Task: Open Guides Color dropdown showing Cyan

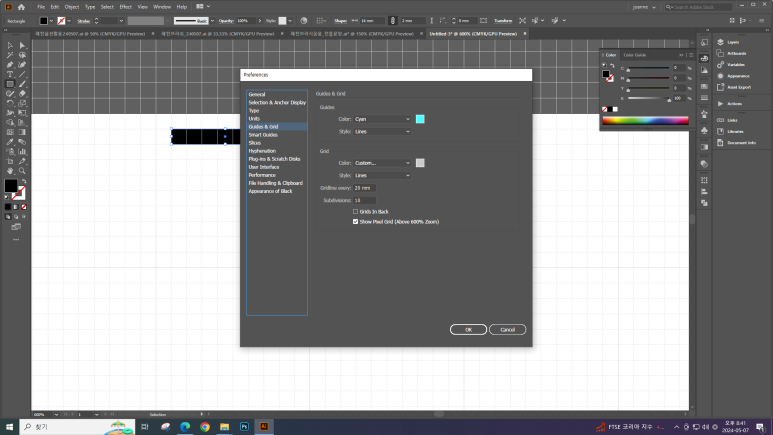Action: [x=382, y=119]
